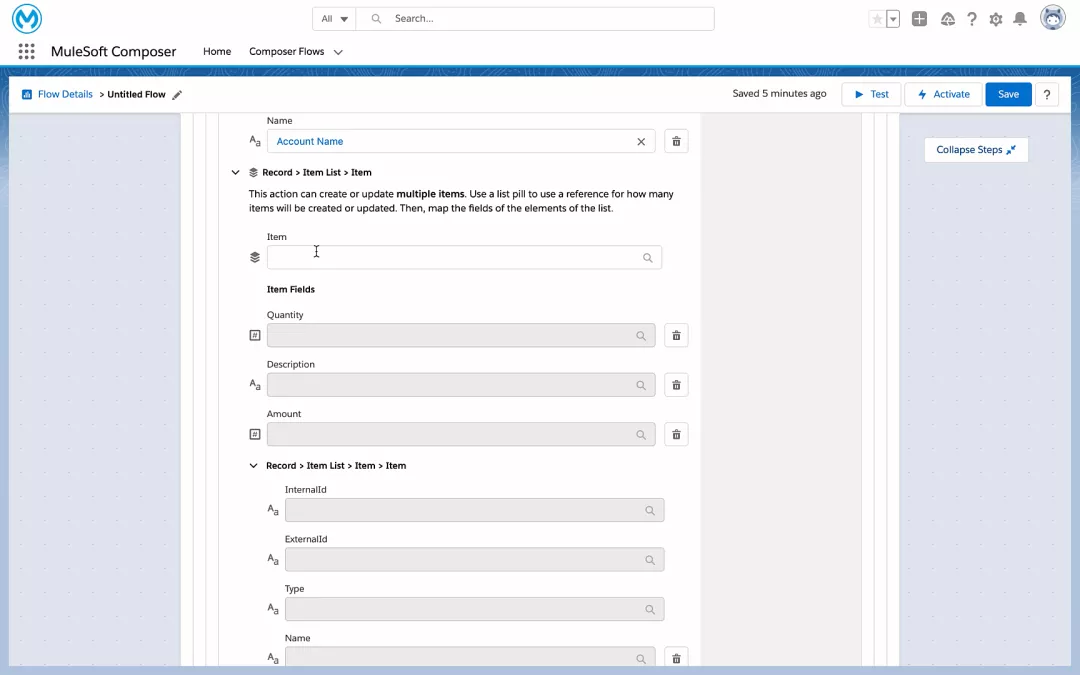Search pills in InternalId field
The height and width of the screenshot is (675, 1080).
tap(650, 510)
